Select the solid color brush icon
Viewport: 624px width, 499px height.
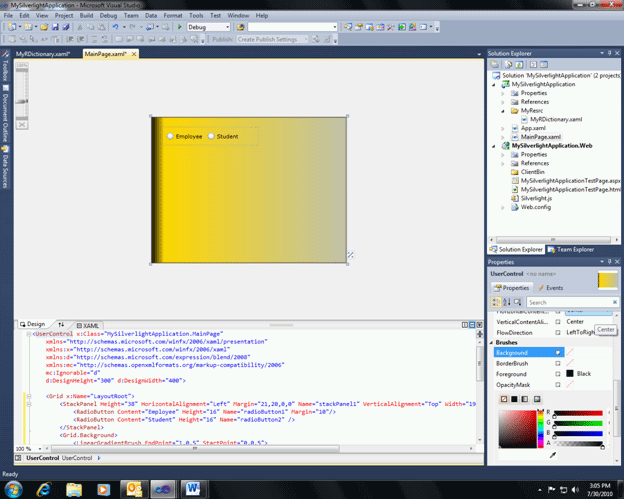tap(514, 399)
